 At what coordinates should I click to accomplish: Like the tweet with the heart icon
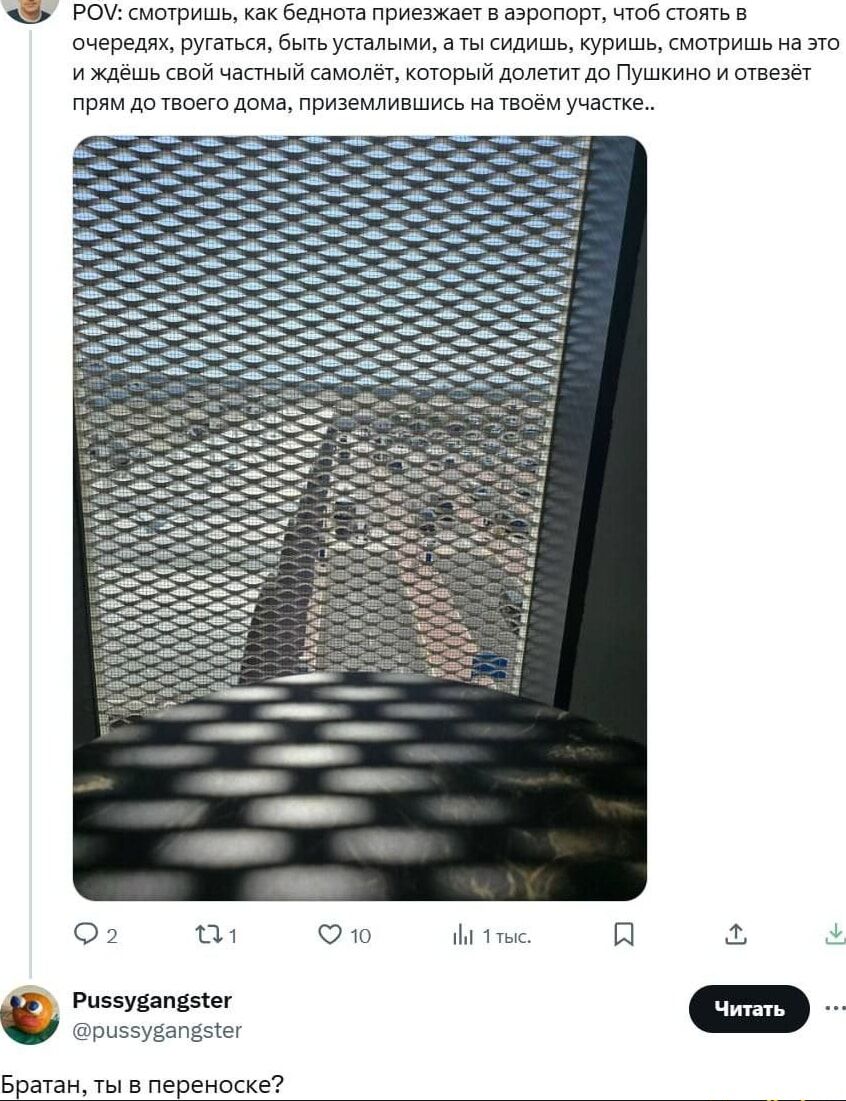[329, 934]
